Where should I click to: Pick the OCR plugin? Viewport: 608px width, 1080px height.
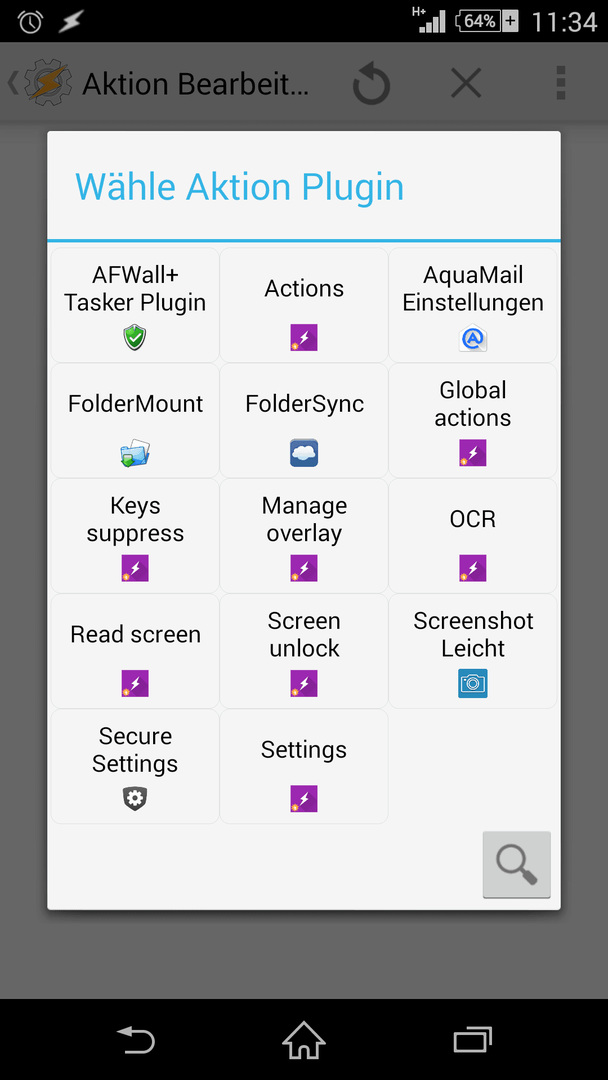[x=473, y=536]
